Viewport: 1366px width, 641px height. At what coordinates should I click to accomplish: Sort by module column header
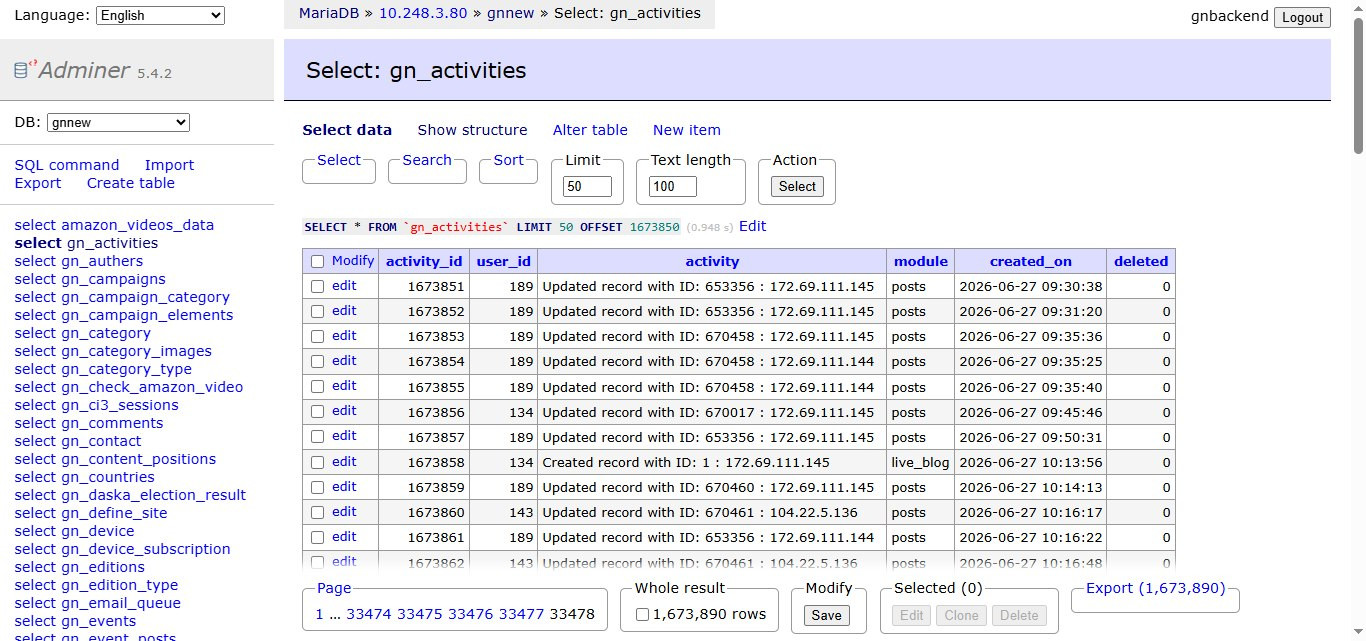(x=920, y=261)
